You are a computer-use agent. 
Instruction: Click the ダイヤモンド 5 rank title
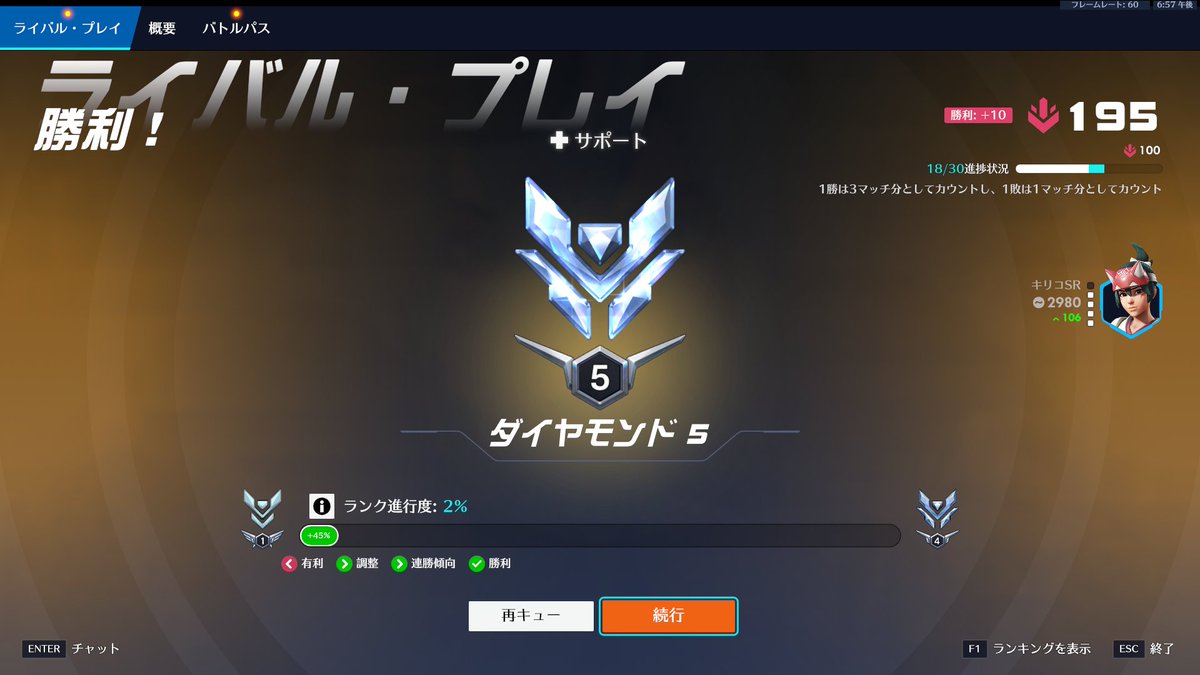(x=600, y=434)
